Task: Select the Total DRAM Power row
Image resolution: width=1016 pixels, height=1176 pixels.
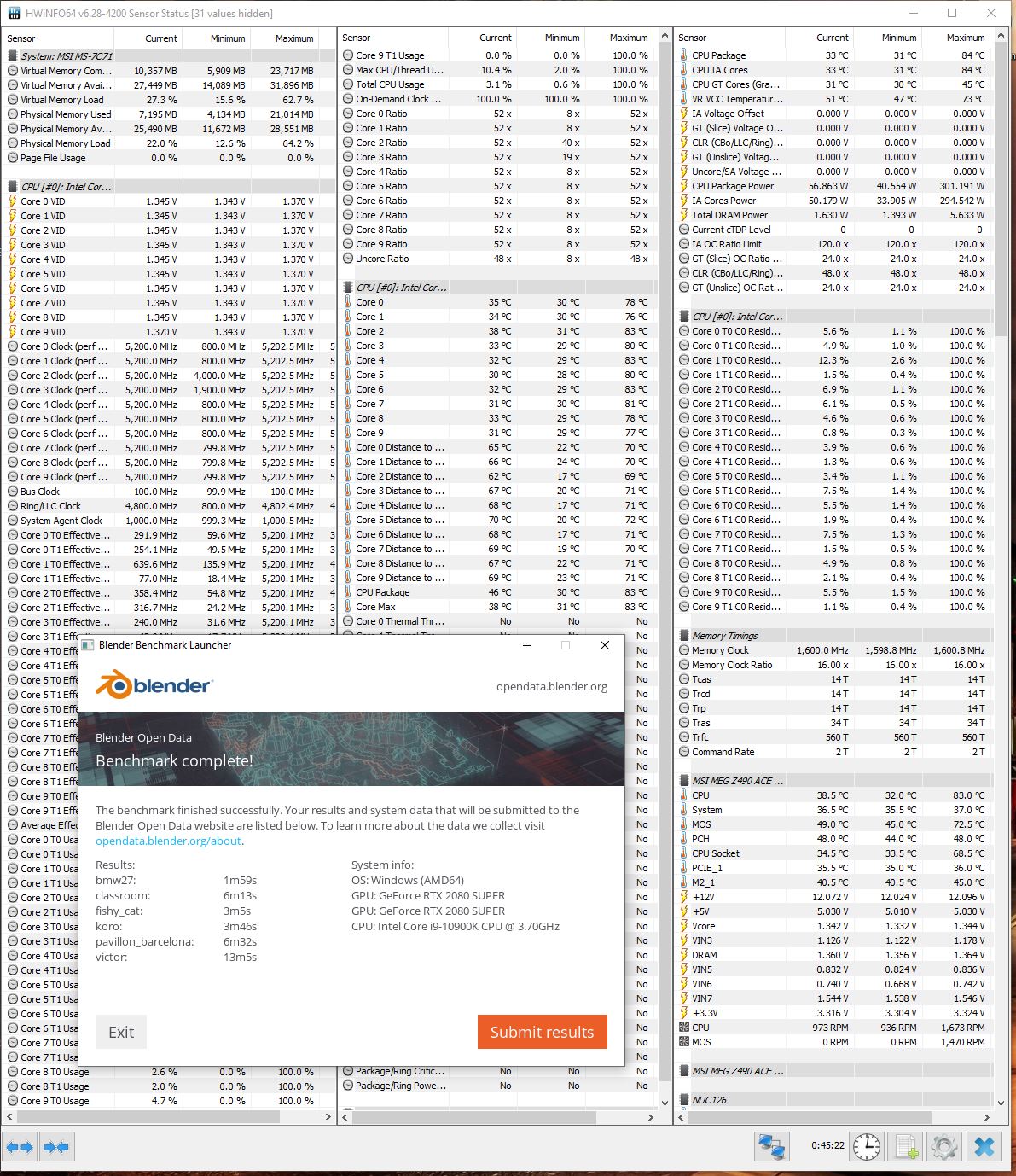Action: pyautogui.click(x=833, y=215)
